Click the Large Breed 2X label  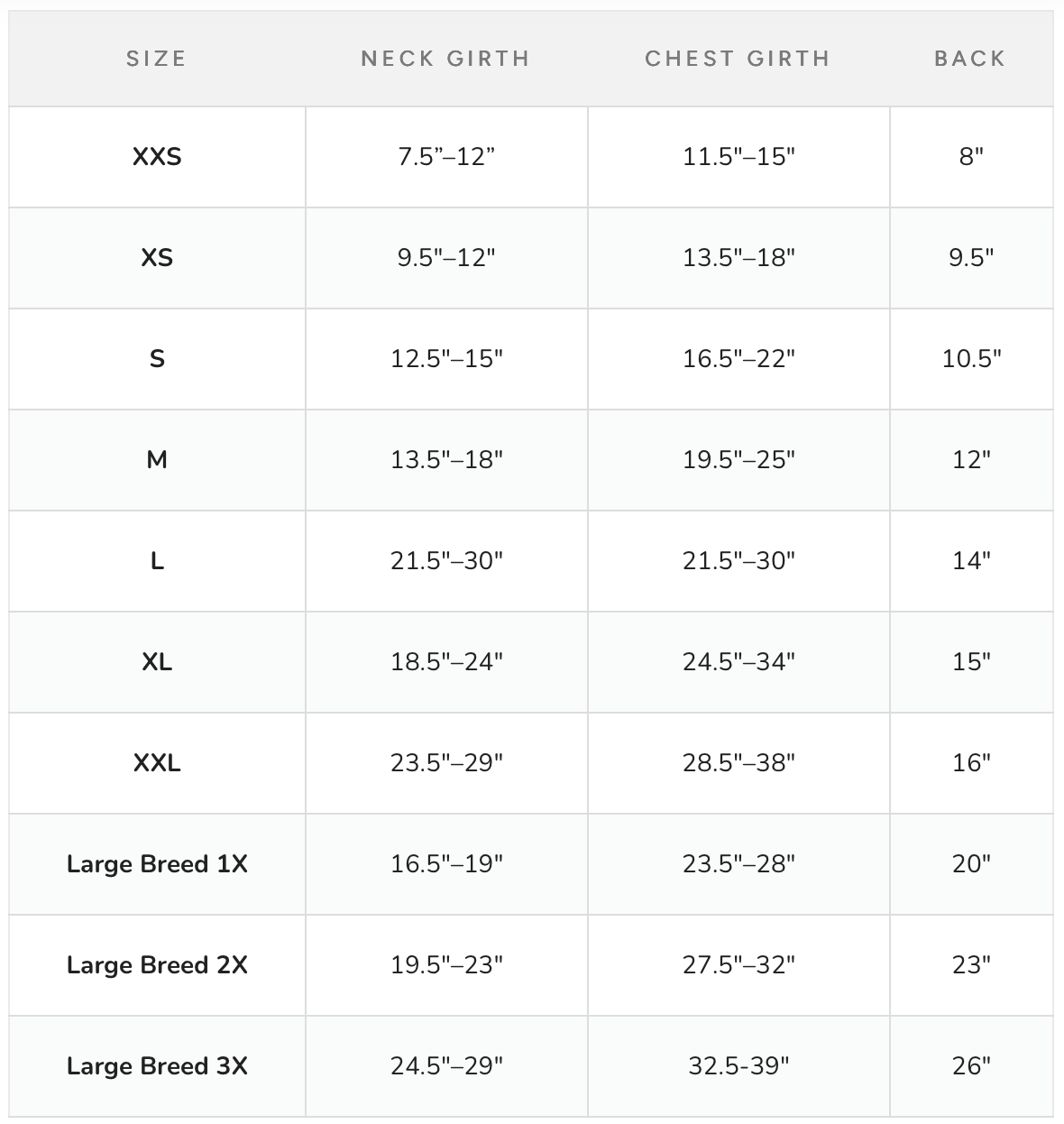point(157,965)
